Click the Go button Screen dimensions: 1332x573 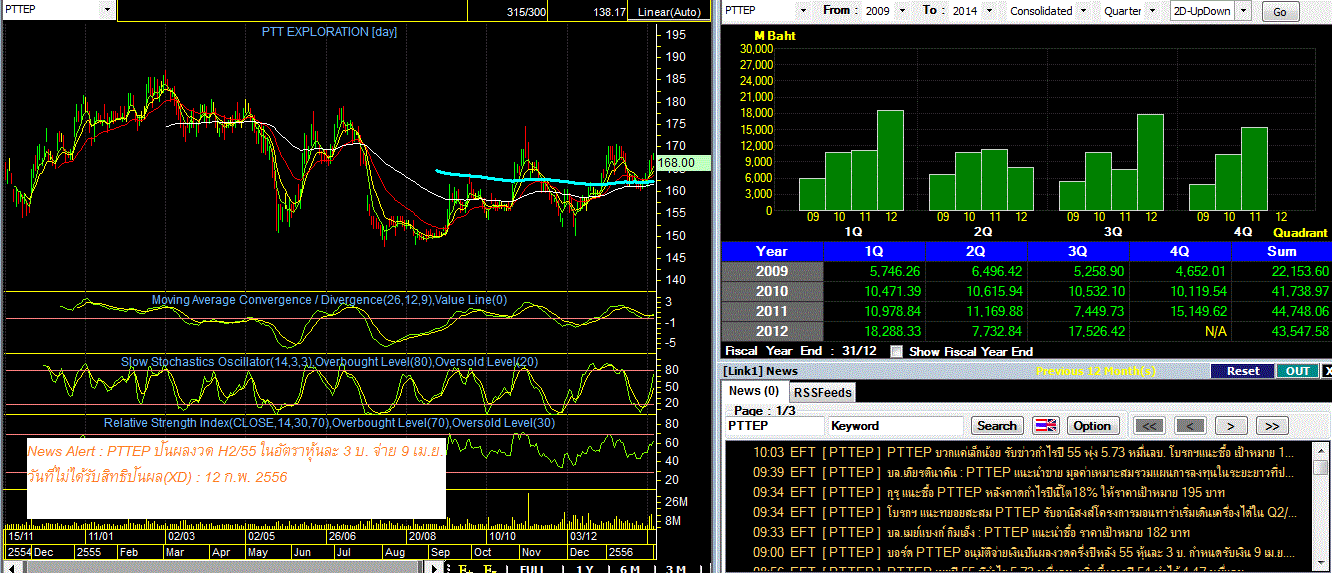pos(1280,12)
